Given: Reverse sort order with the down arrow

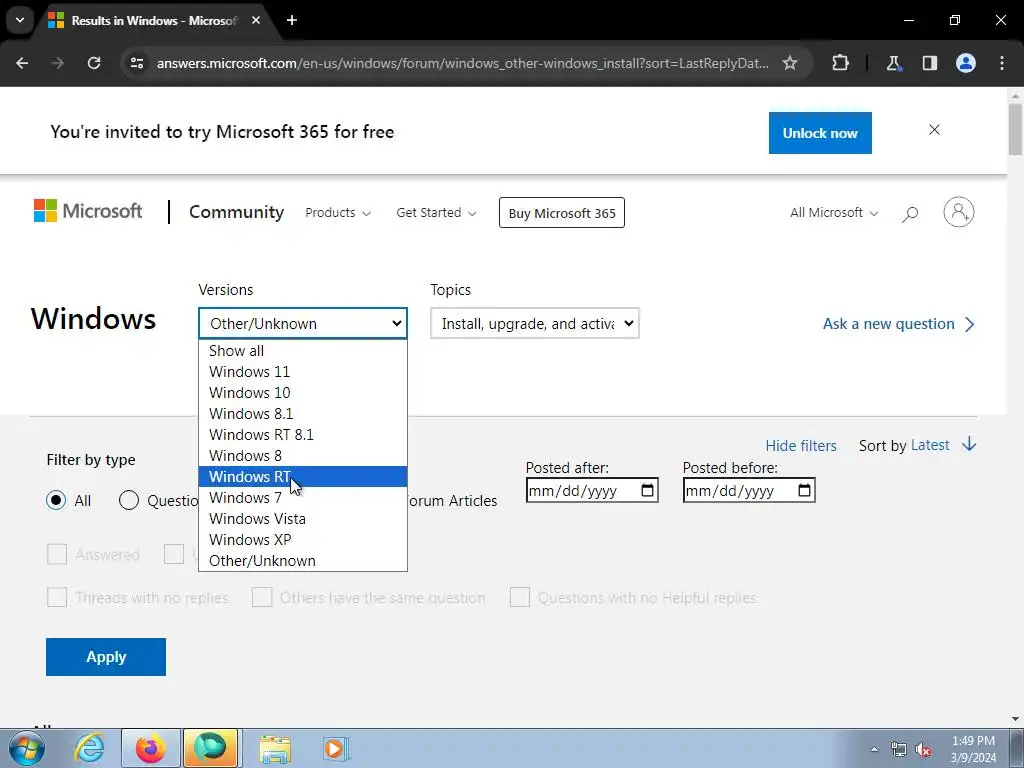Looking at the screenshot, I should [x=969, y=445].
